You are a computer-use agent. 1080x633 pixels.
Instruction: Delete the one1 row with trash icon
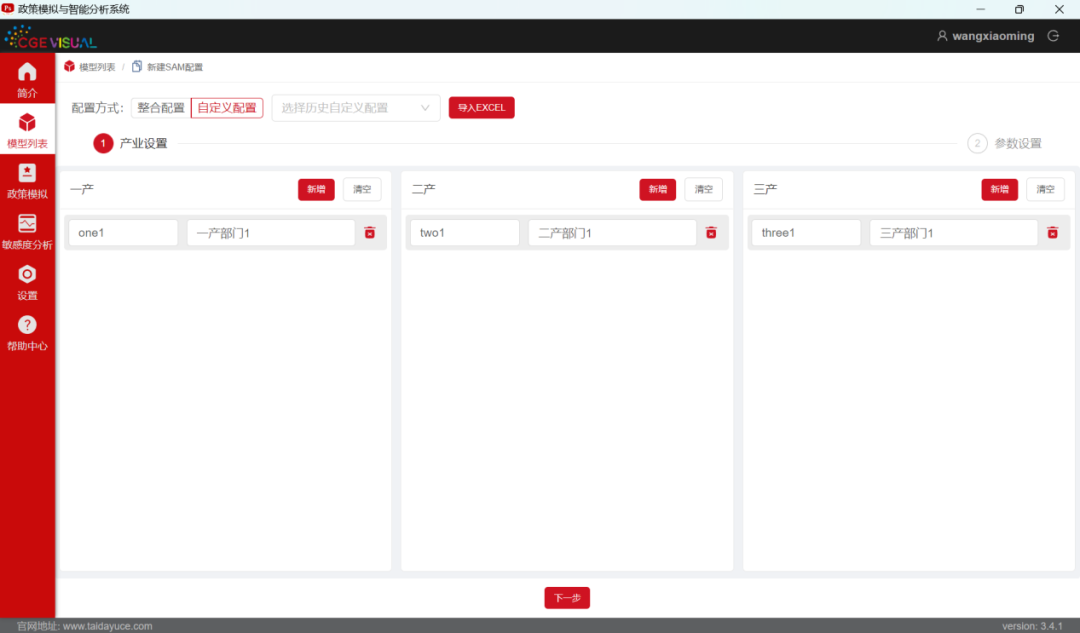click(x=370, y=233)
